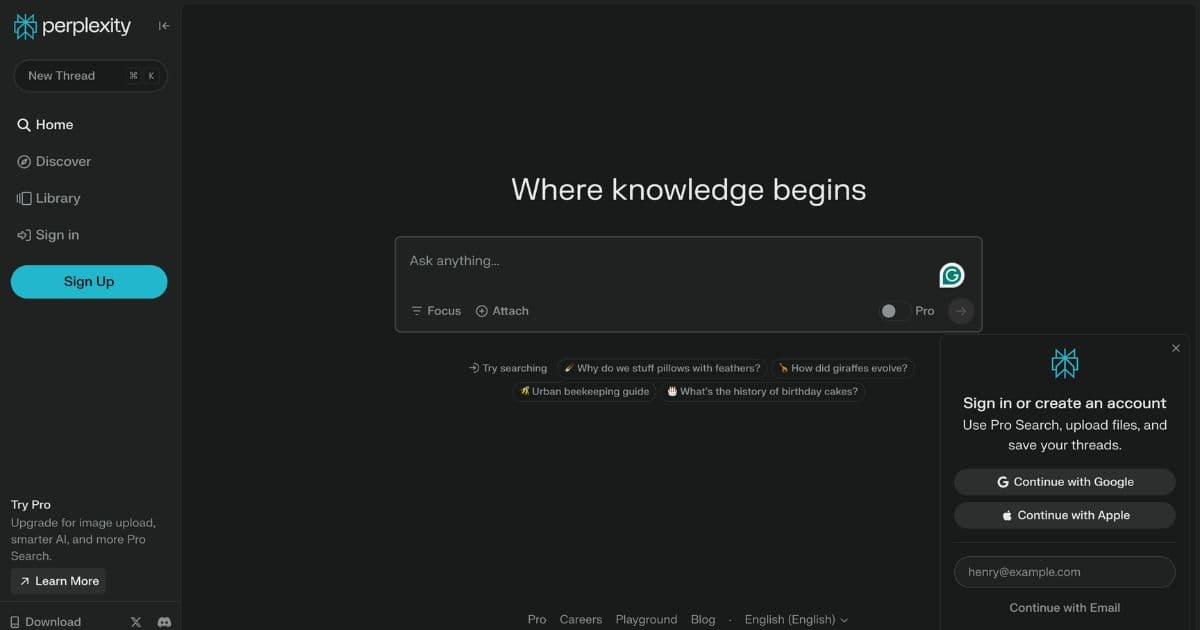This screenshot has height=630, width=1200.
Task: Select 'Why do we stuff pillows with feathers?' suggestion
Action: [x=662, y=368]
